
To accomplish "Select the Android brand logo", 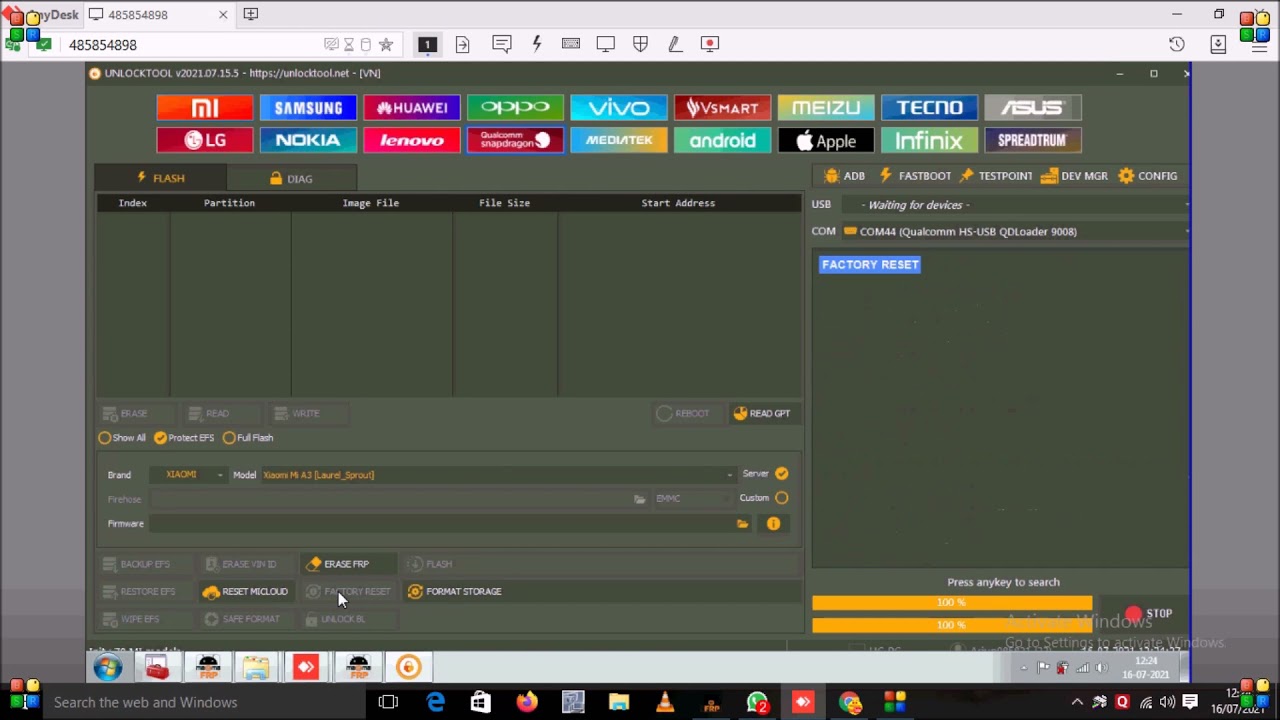I will tap(722, 140).
